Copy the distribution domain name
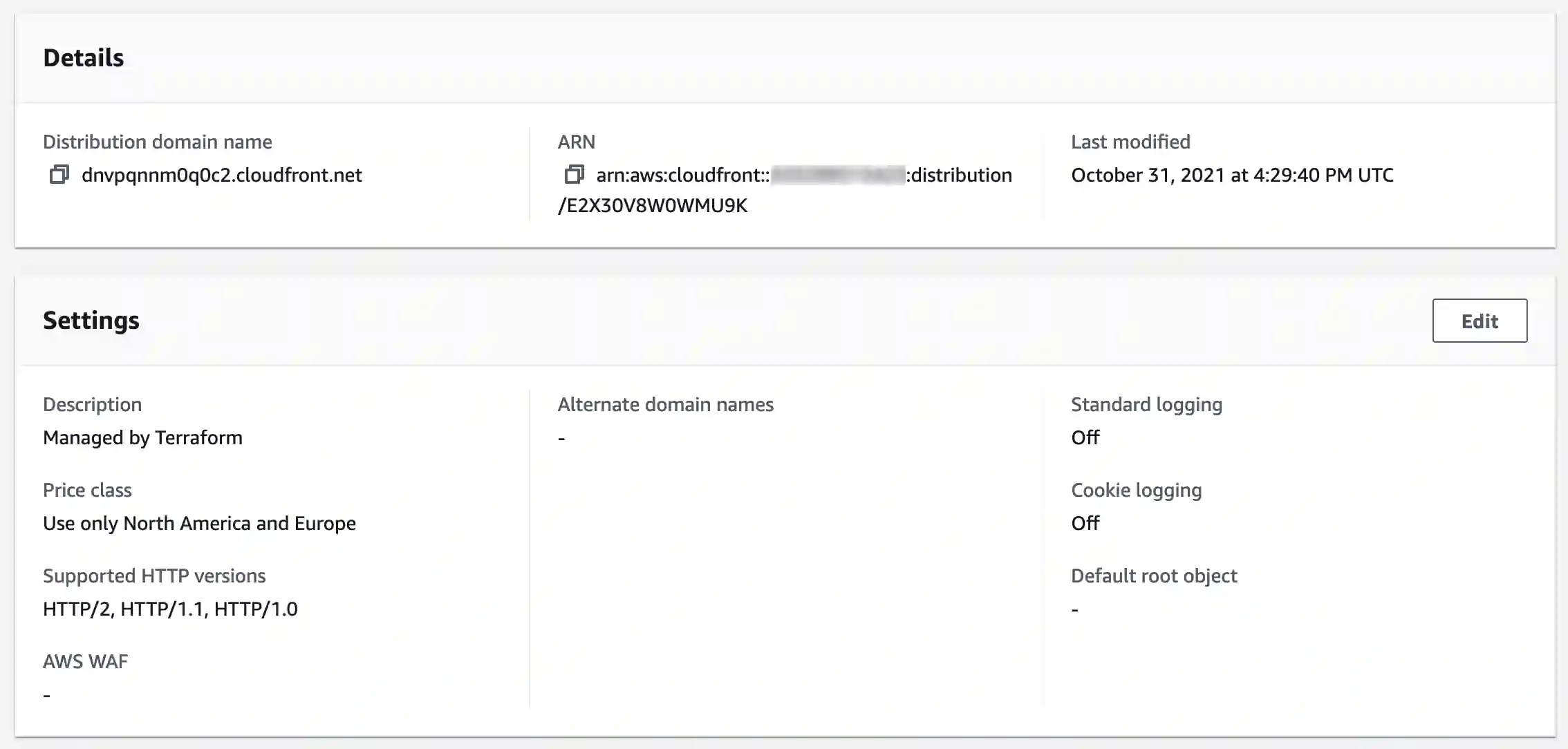This screenshot has height=749, width=1568. (x=59, y=175)
